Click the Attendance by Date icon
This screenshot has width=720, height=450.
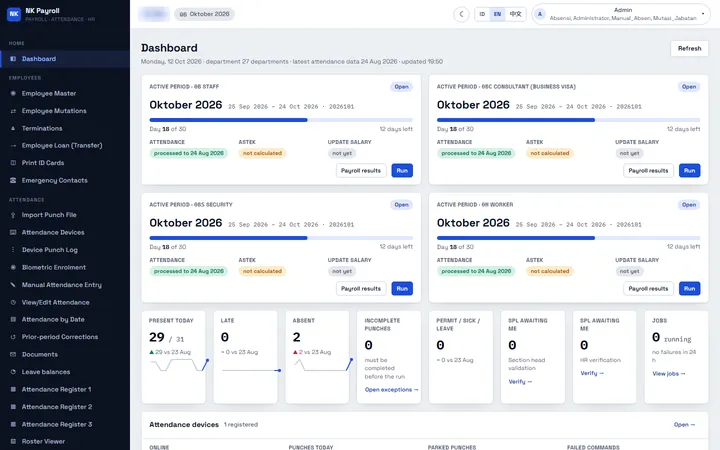point(13,319)
